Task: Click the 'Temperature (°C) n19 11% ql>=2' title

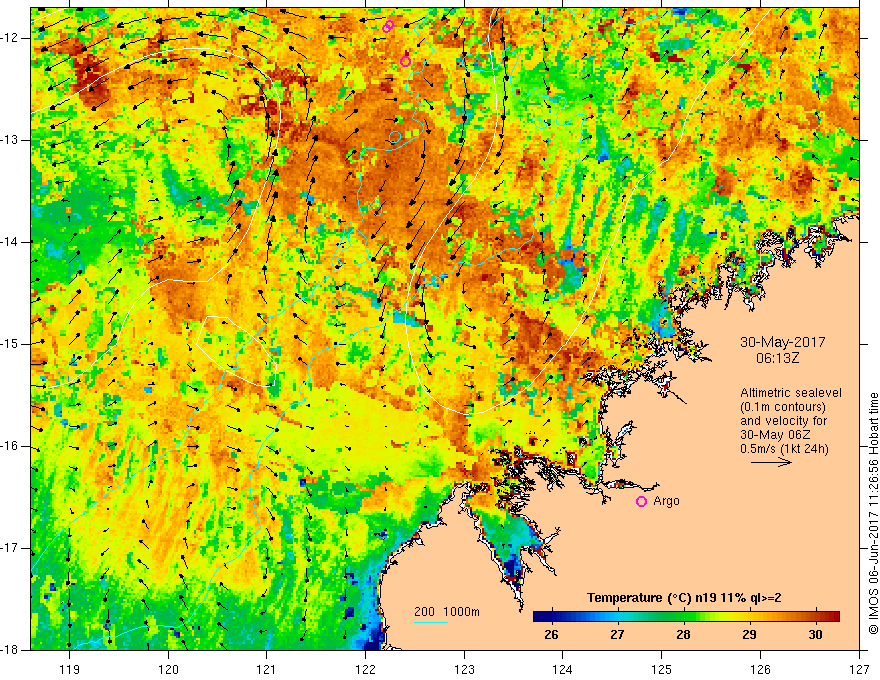Action: [x=684, y=598]
